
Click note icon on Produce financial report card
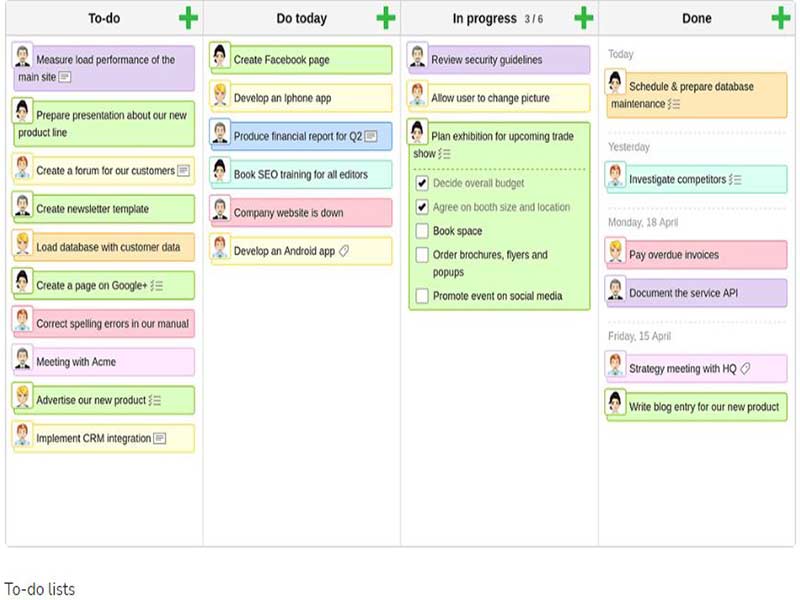coord(370,136)
